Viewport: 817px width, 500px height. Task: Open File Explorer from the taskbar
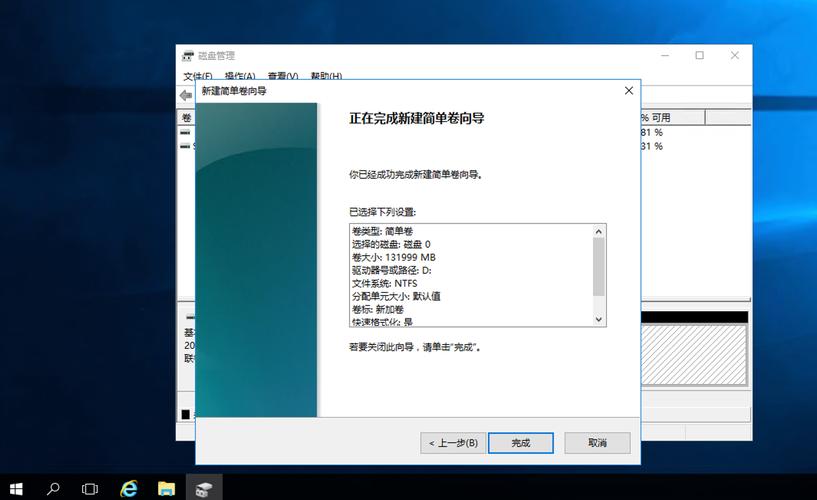[x=166, y=489]
